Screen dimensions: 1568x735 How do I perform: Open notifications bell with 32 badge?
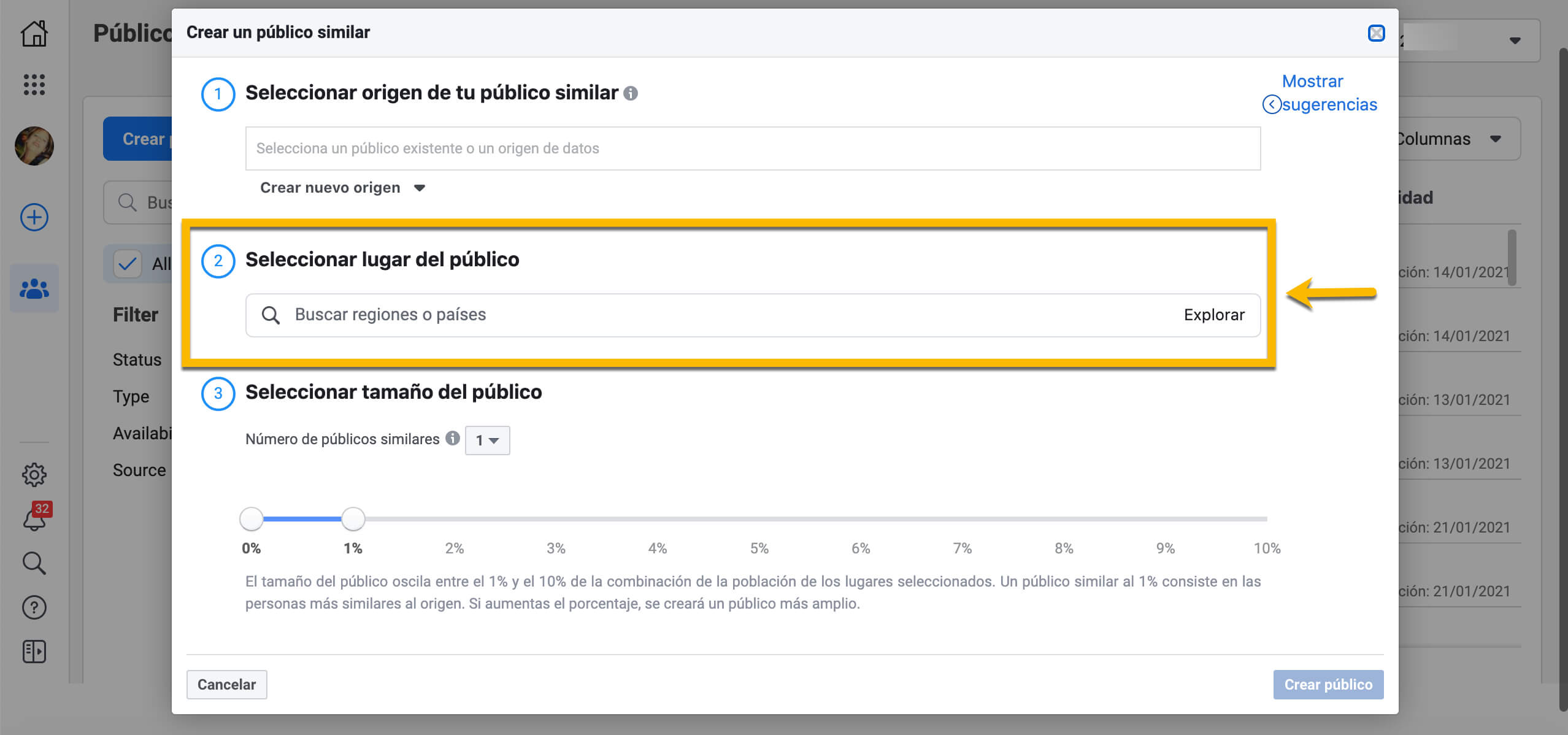[34, 519]
